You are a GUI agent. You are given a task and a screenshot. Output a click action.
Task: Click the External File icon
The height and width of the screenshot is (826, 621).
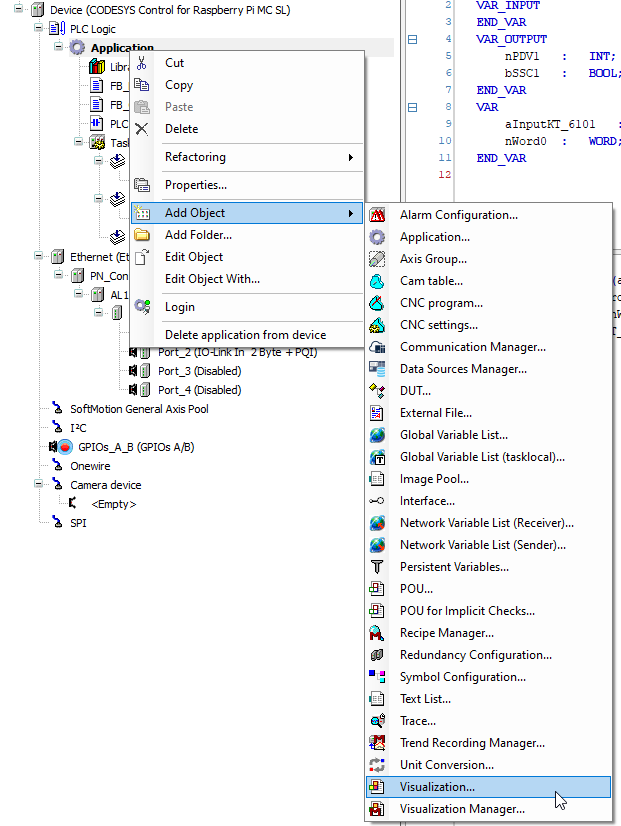(x=377, y=413)
